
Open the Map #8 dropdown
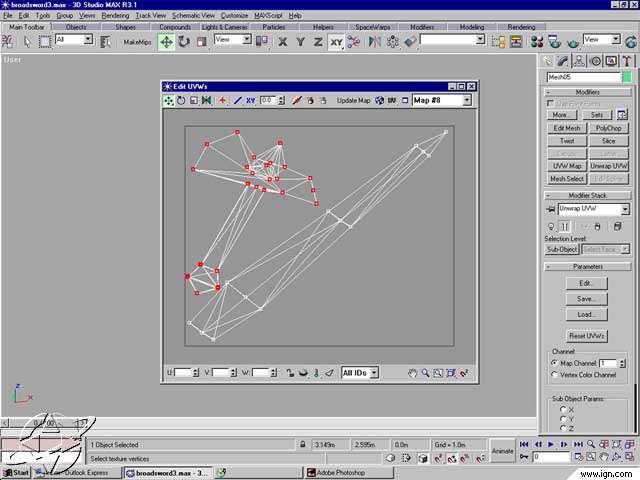467,100
